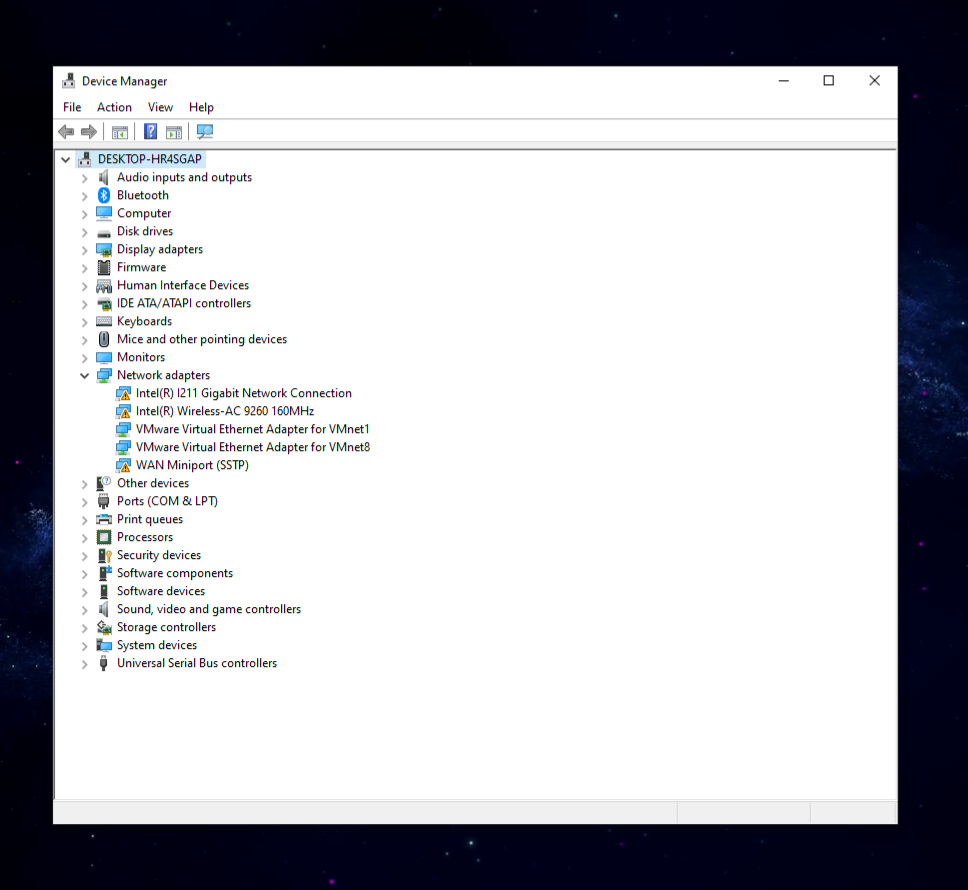Expand the IDE ATA/ATAPI controllers chevron

[85, 304]
